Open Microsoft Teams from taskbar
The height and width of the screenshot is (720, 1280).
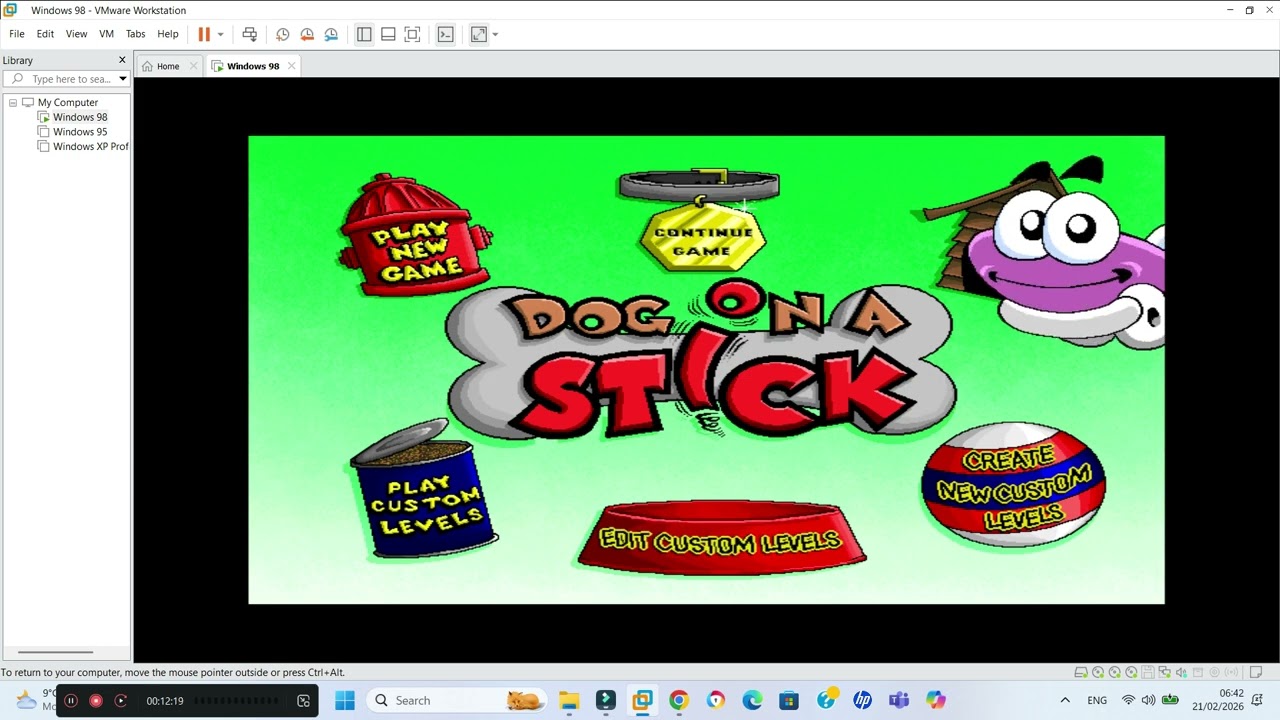point(899,700)
